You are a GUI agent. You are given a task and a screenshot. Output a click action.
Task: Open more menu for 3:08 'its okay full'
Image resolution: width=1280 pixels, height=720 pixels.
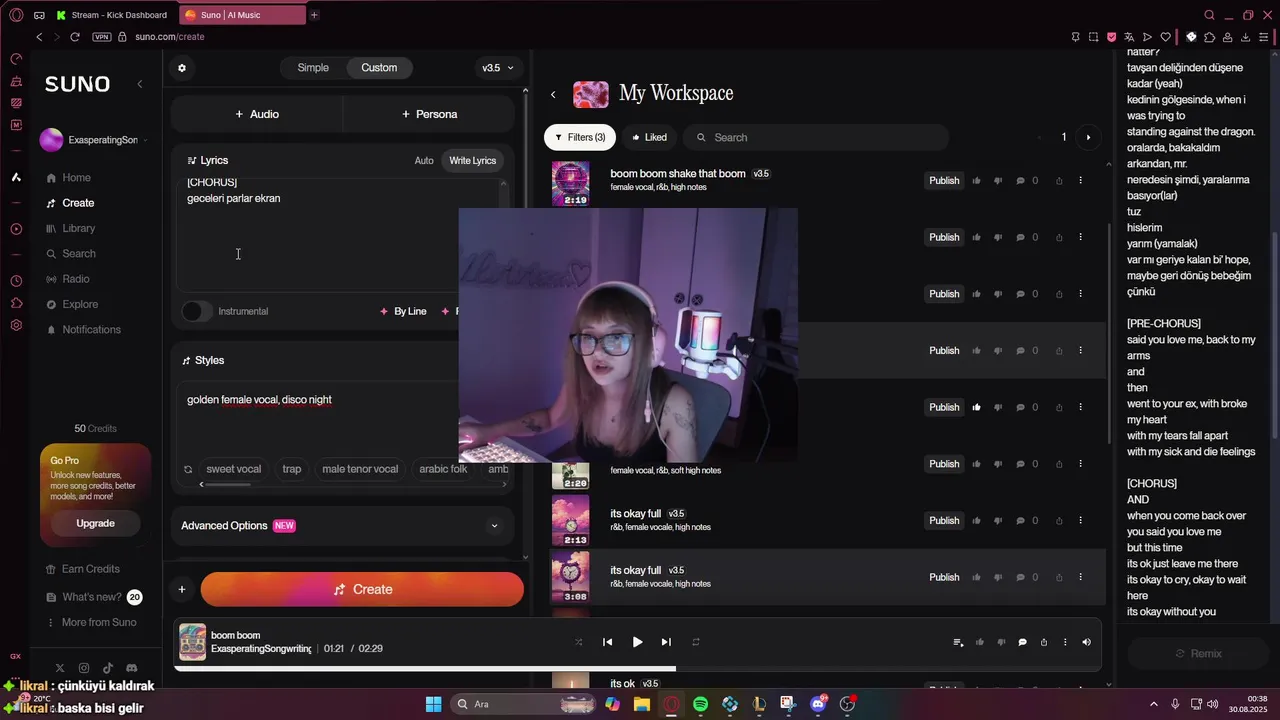pyautogui.click(x=1080, y=577)
